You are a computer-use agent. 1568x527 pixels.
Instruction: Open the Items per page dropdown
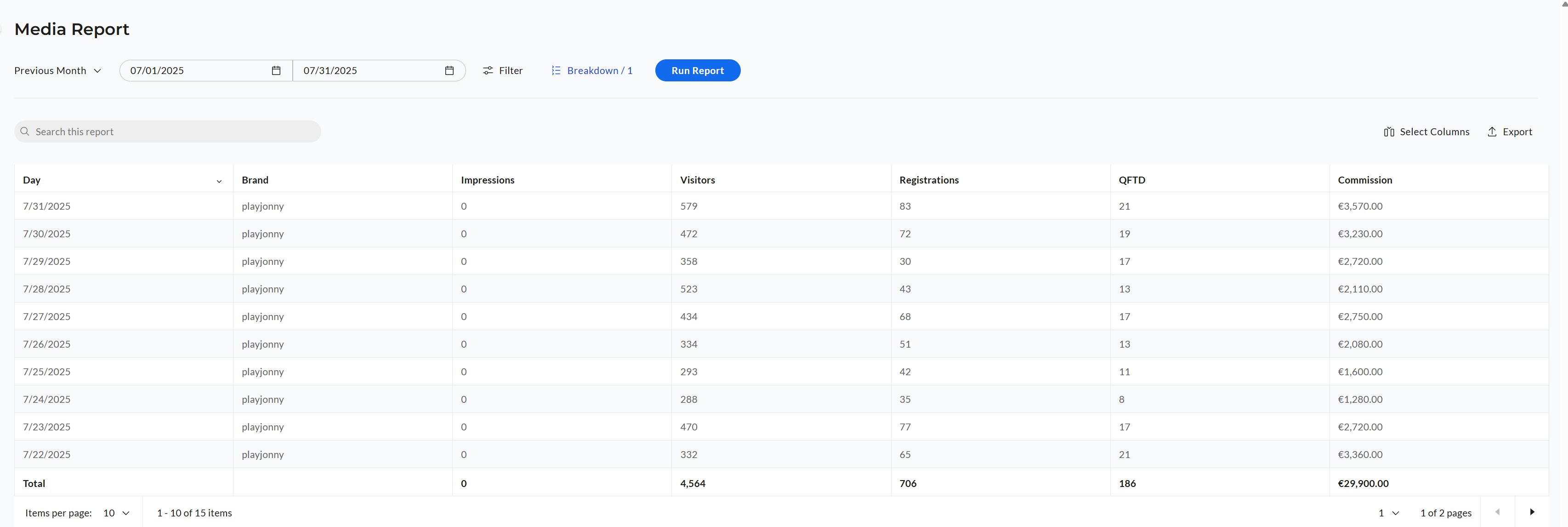pos(116,513)
